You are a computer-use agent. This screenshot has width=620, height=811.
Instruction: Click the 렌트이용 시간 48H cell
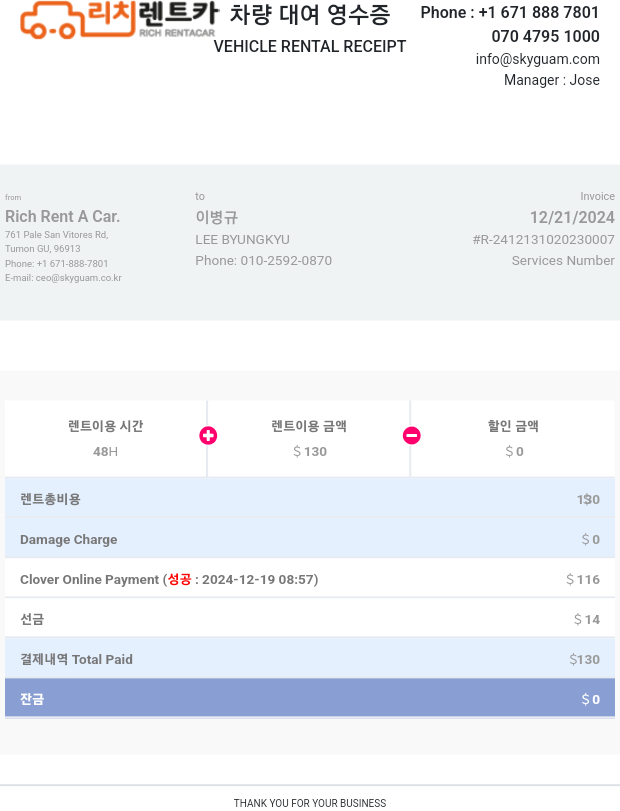[105, 438]
